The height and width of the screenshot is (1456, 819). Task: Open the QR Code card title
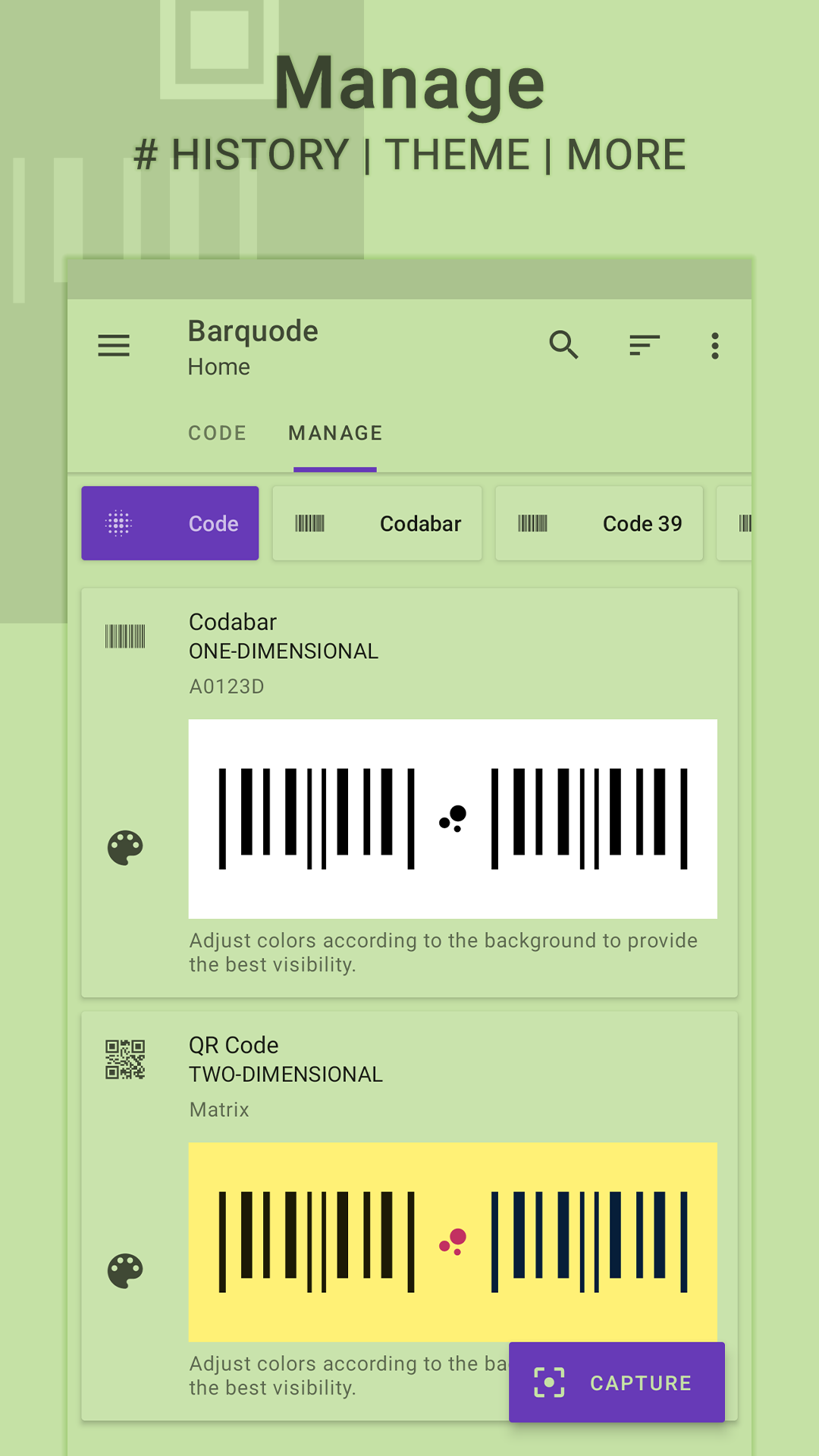234,1045
